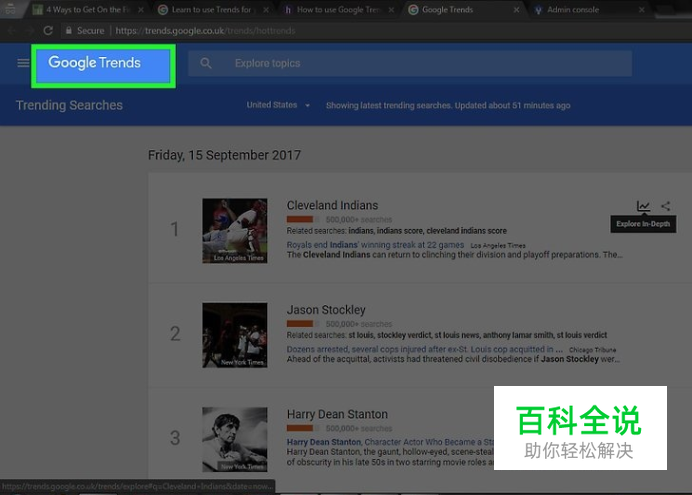692x495 pixels.
Task: Click the Cleveland Indians title
Action: (x=332, y=206)
